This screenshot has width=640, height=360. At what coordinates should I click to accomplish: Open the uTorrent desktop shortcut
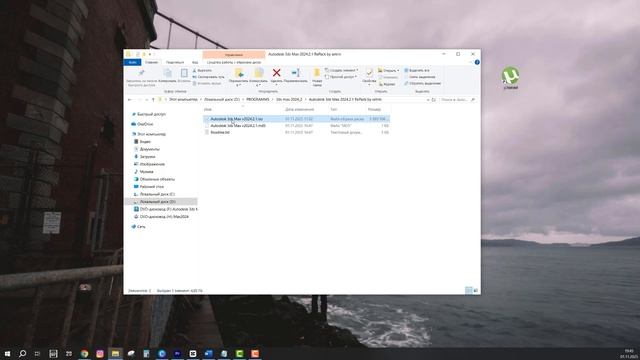click(510, 78)
